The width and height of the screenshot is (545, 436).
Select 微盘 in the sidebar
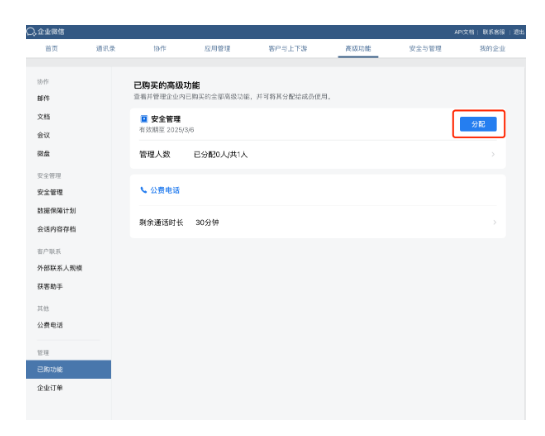click(x=43, y=153)
